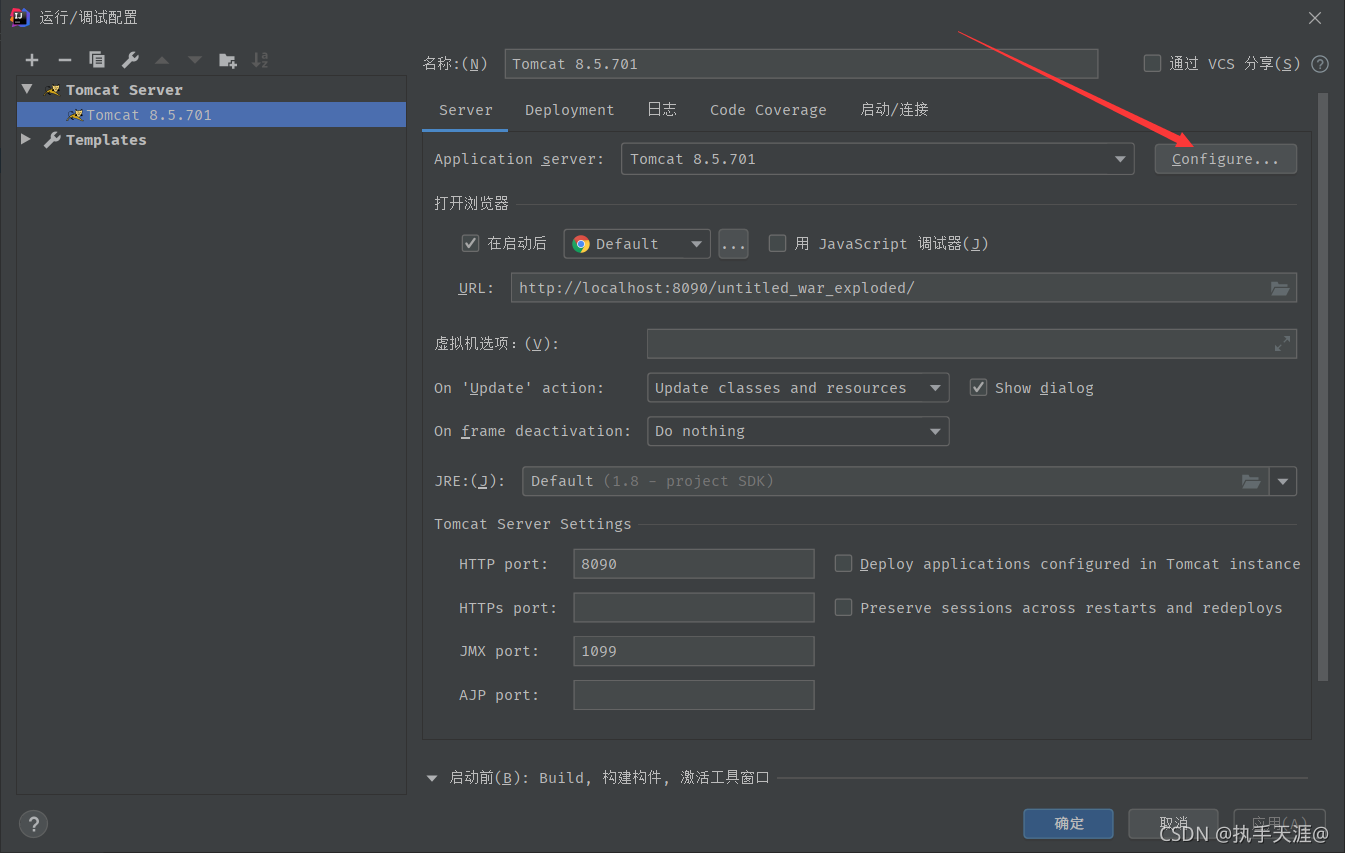Move configuration up arrow

(162, 60)
